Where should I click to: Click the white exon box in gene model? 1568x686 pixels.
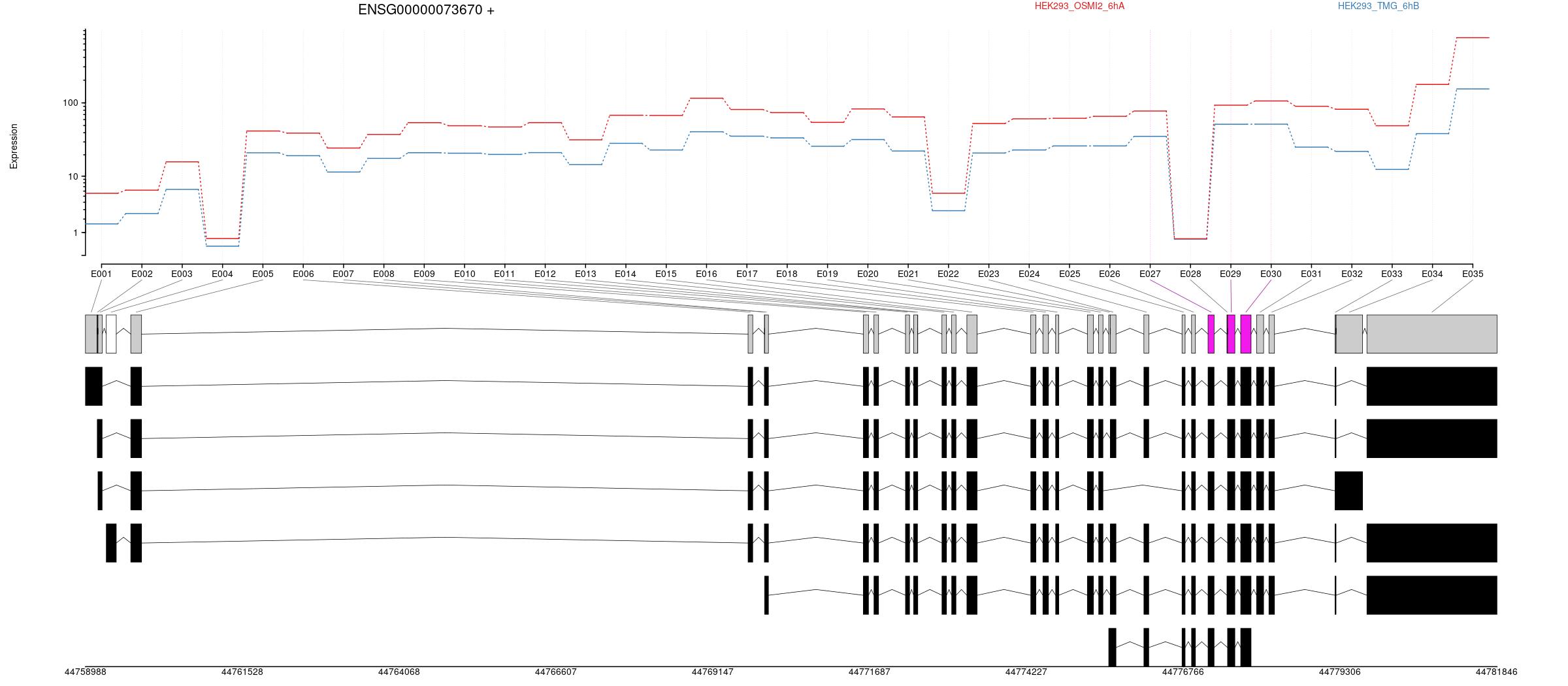pos(111,334)
